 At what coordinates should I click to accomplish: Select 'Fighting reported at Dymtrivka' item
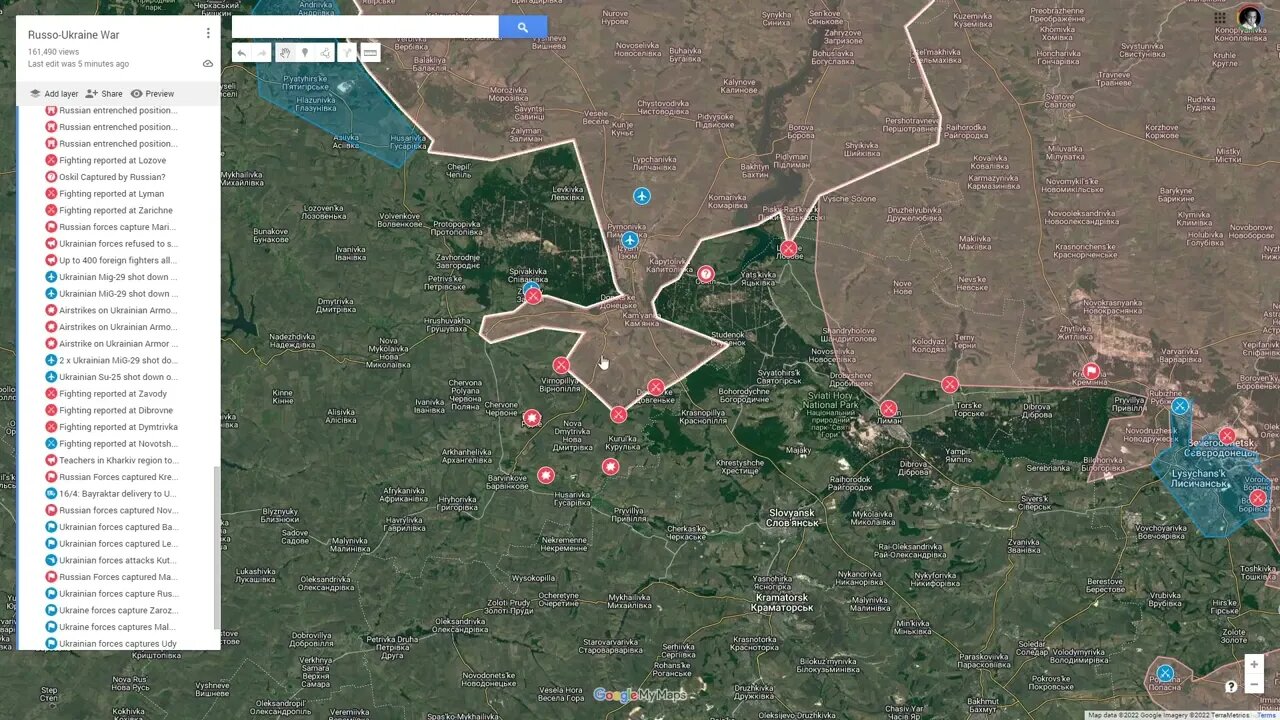(x=112, y=427)
